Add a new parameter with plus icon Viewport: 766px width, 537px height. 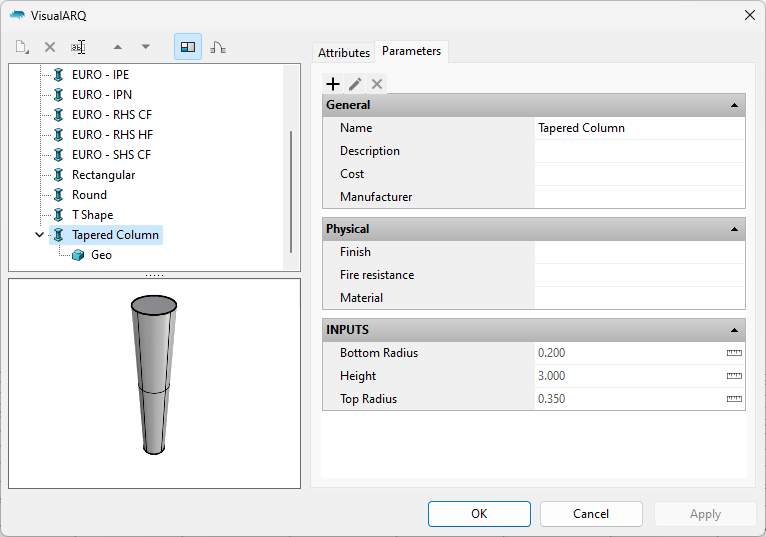[x=333, y=84]
